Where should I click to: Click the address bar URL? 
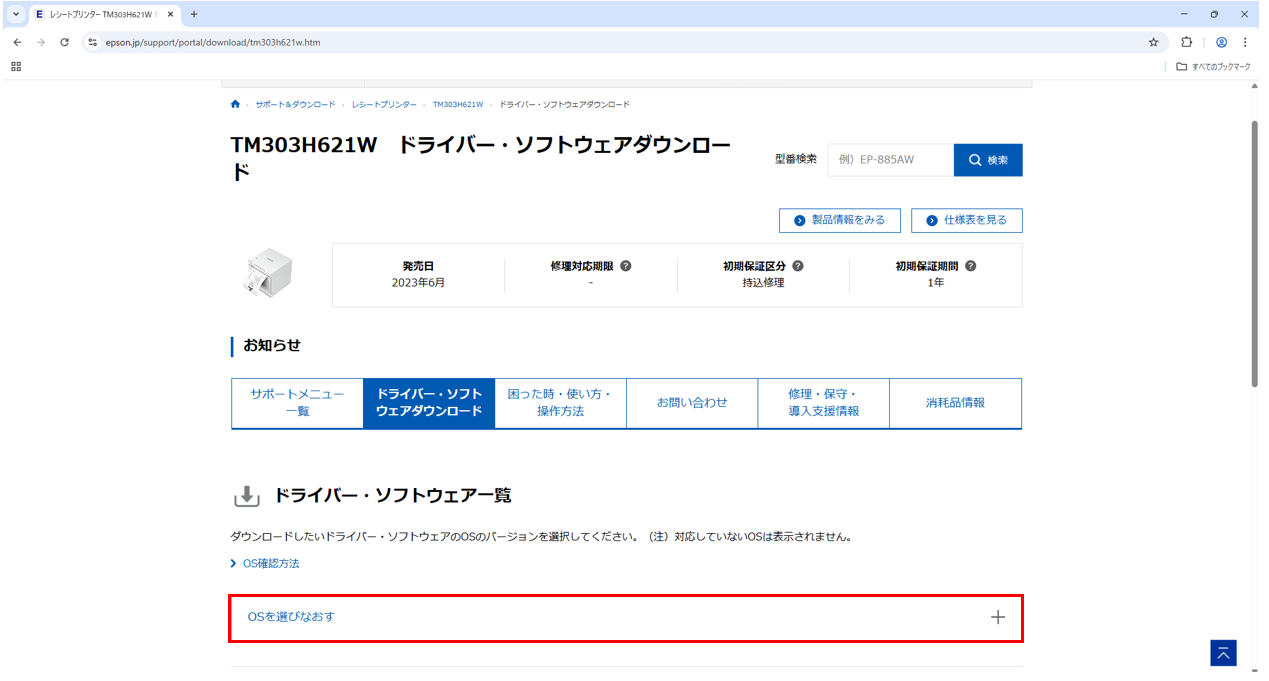[x=213, y=42]
